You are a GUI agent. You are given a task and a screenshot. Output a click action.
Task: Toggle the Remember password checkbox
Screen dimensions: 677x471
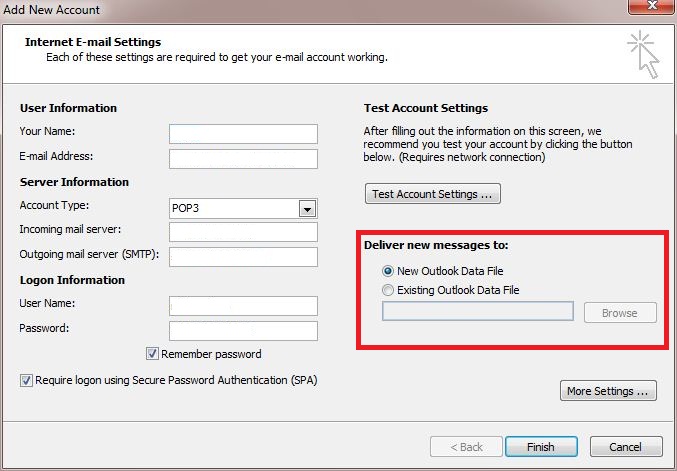(x=153, y=353)
